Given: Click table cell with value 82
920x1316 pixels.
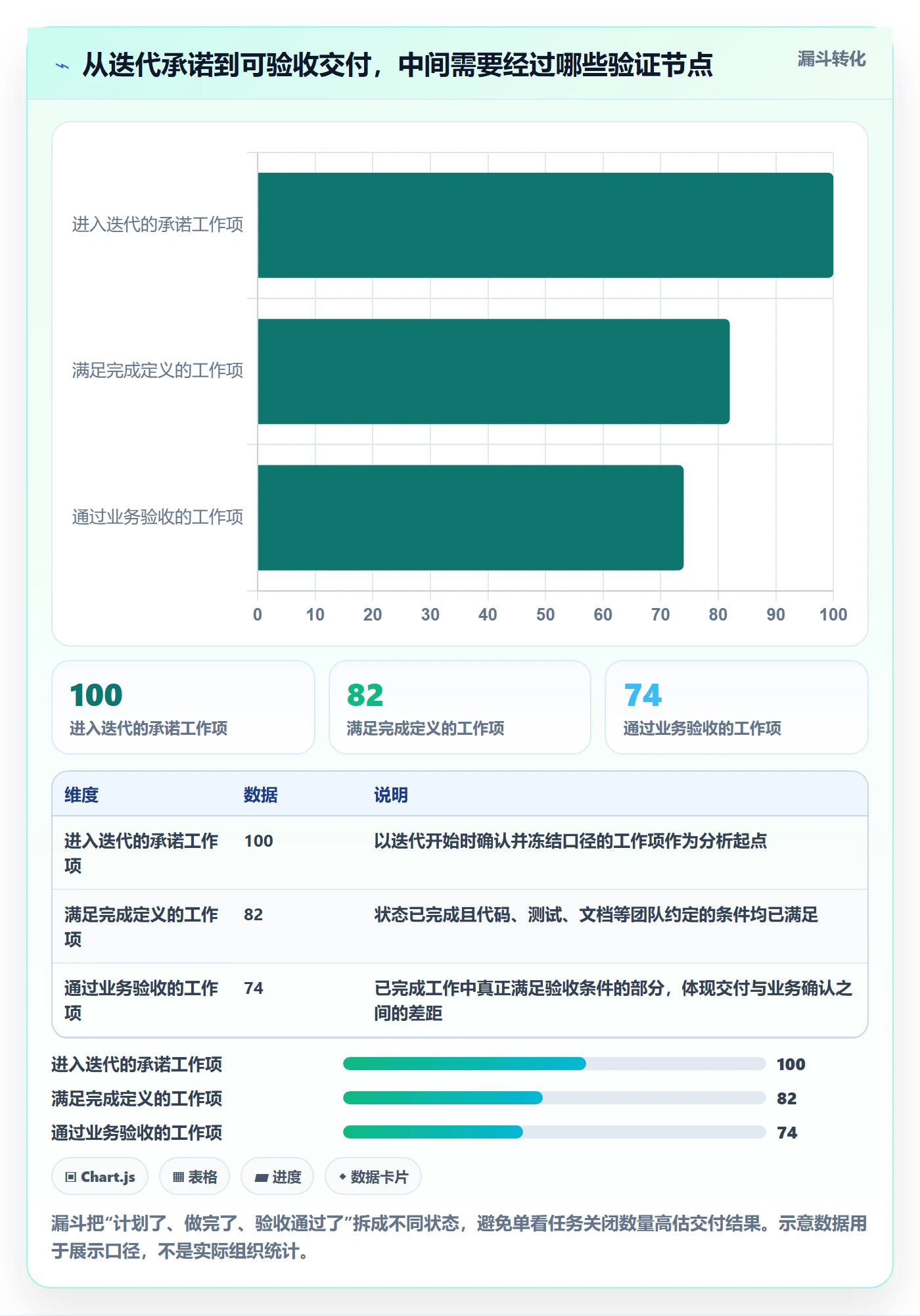Looking at the screenshot, I should [253, 914].
